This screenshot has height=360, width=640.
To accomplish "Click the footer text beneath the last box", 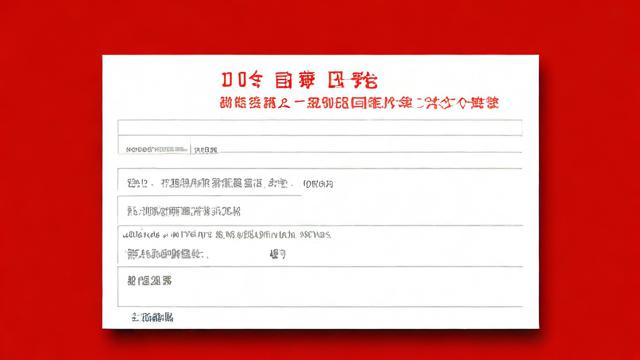I will (x=152, y=317).
